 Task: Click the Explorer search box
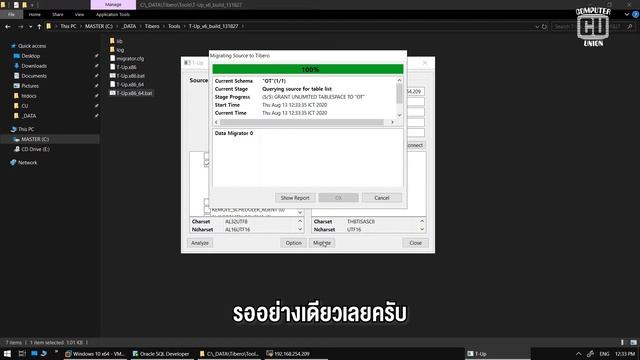pos(593,27)
